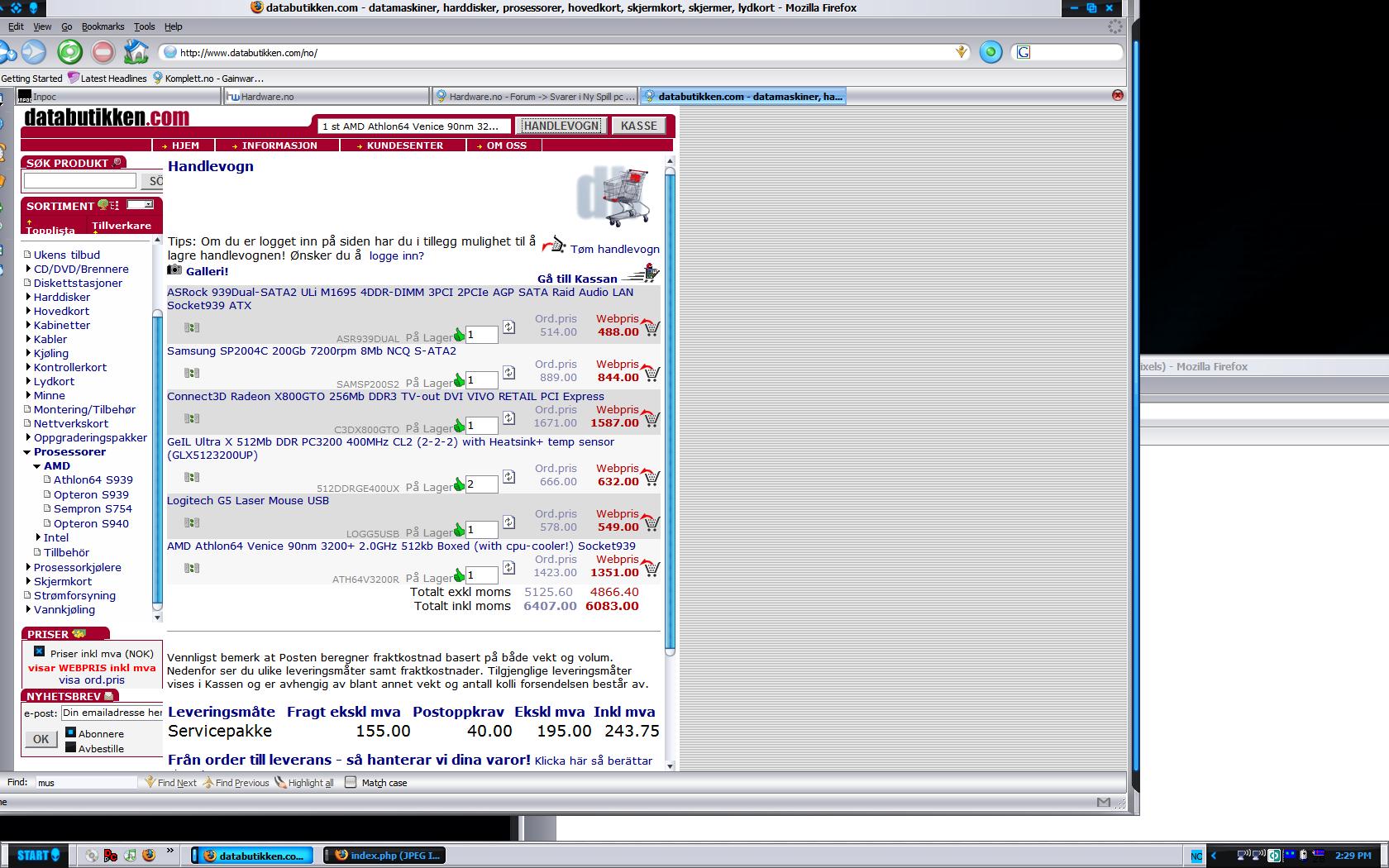Expand the Intel subcategory
Viewport: 1389px width, 868px height.
38,537
